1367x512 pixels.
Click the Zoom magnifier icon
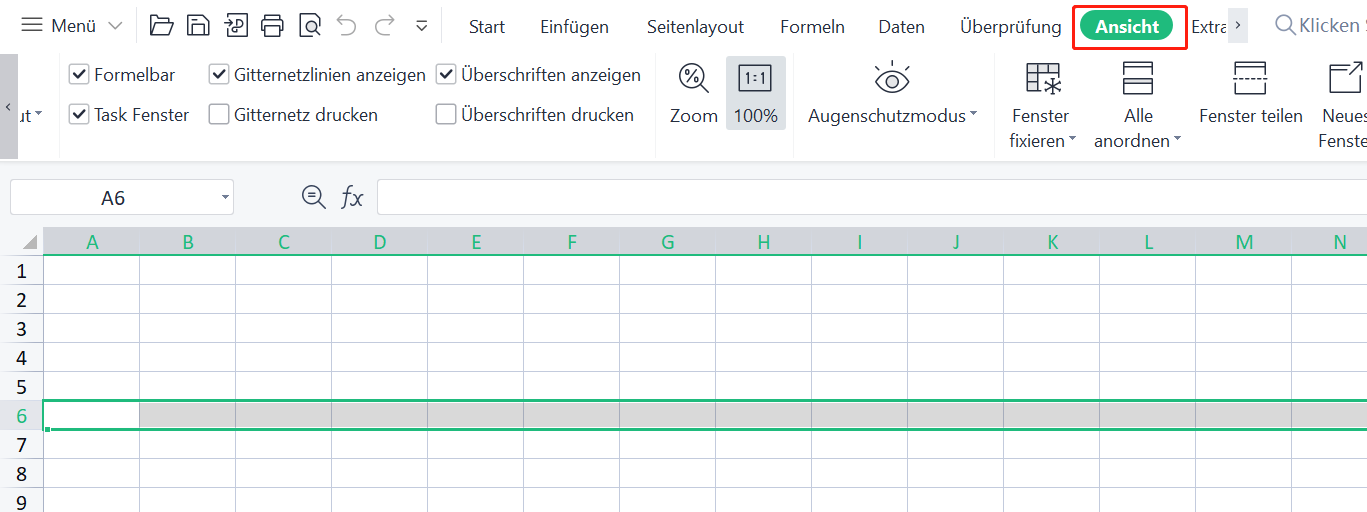693,77
